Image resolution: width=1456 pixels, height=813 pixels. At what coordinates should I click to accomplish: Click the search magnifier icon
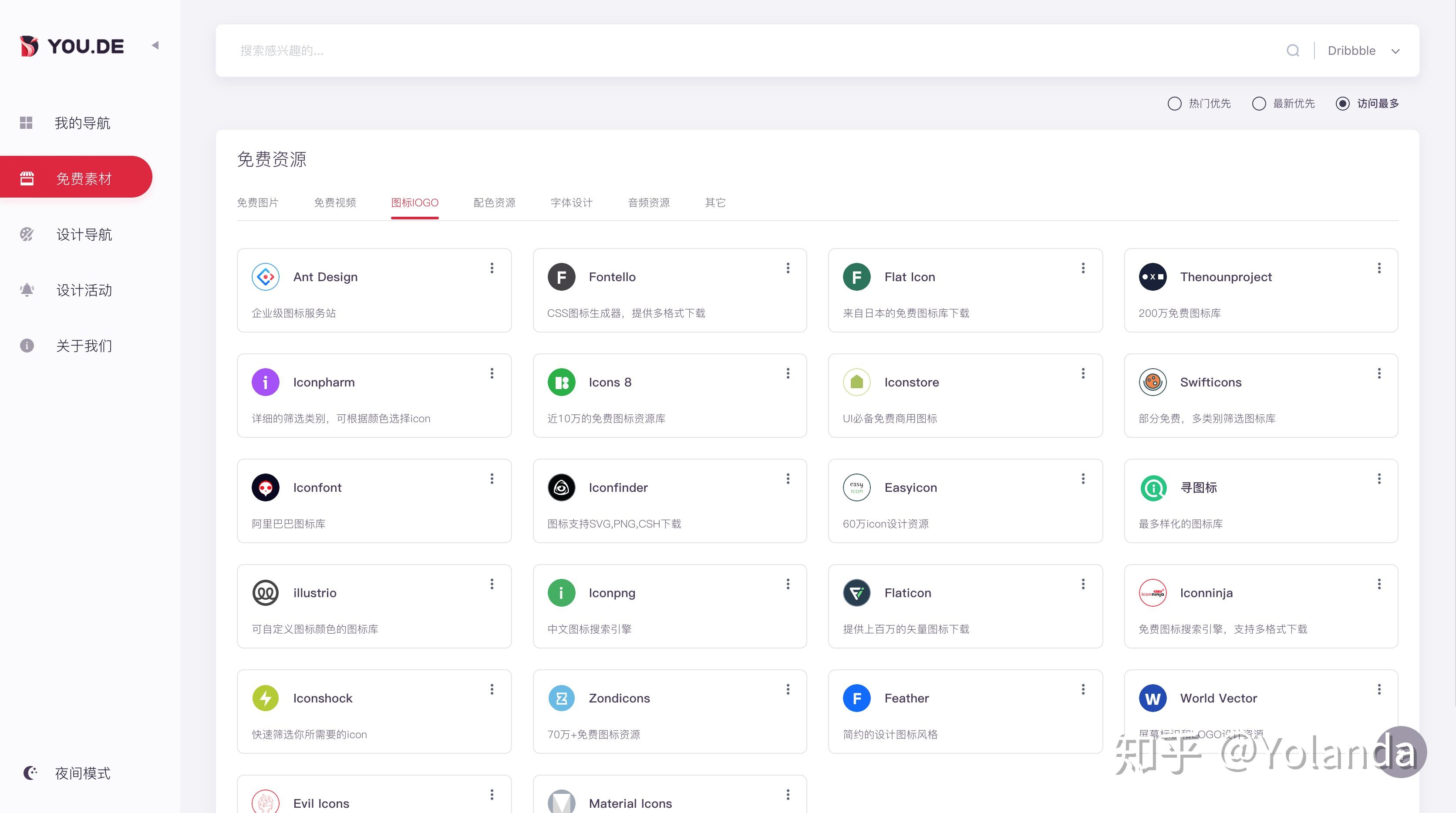1293,51
